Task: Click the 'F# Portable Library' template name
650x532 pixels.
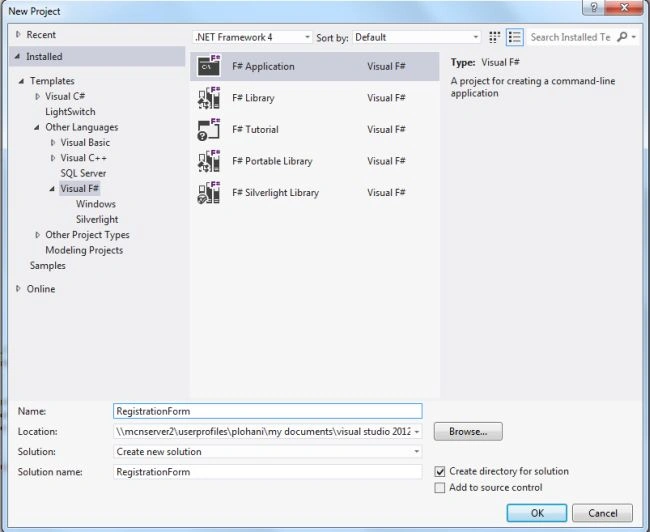Action: pyautogui.click(x=272, y=161)
